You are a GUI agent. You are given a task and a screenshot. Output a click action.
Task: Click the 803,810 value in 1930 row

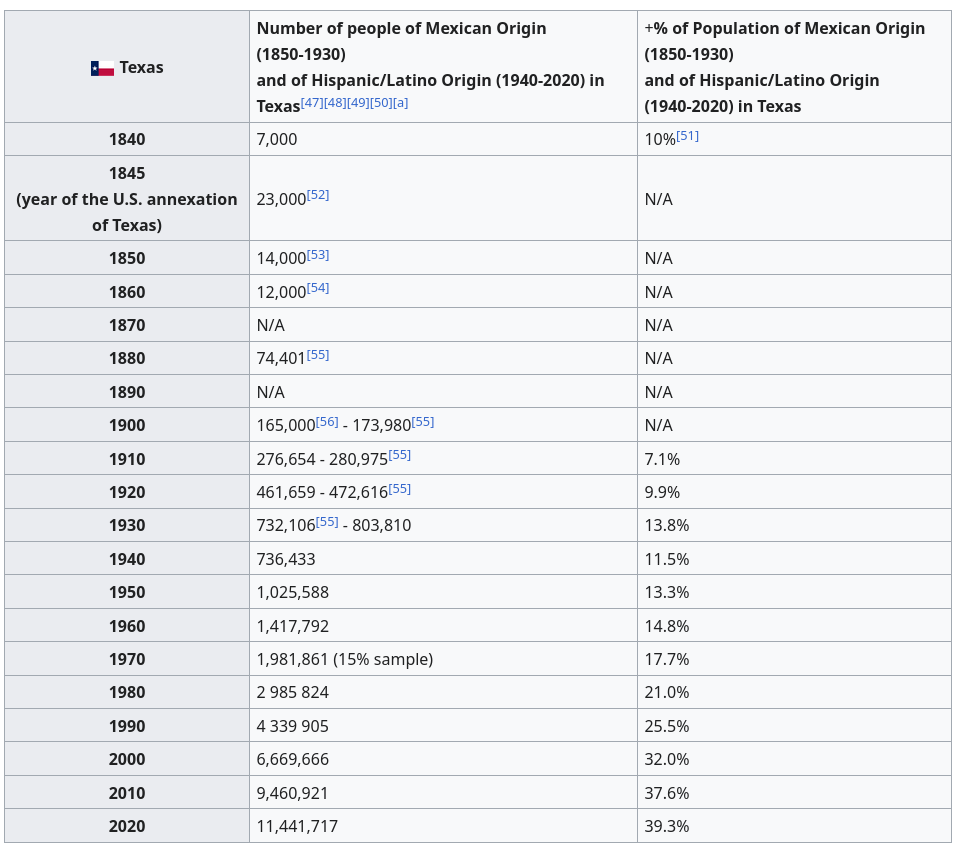coord(382,525)
